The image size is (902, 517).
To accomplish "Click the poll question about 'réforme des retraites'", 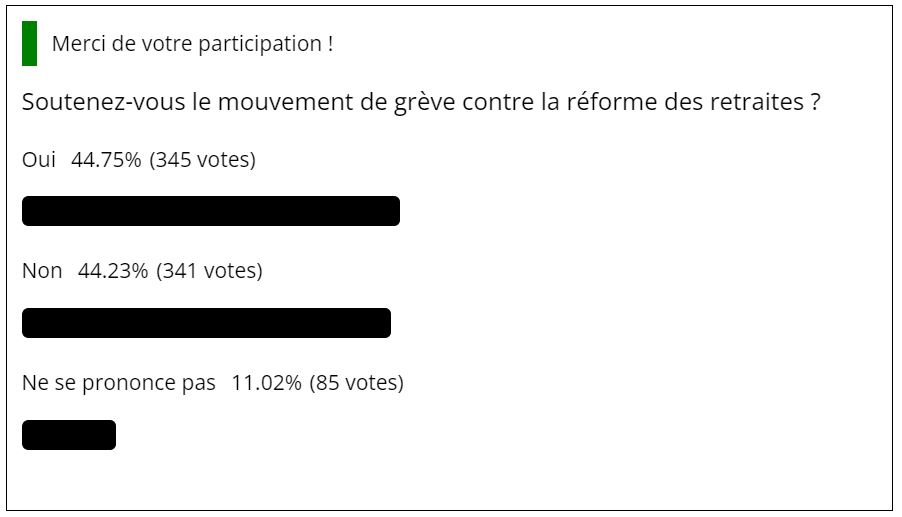I will [x=421, y=102].
